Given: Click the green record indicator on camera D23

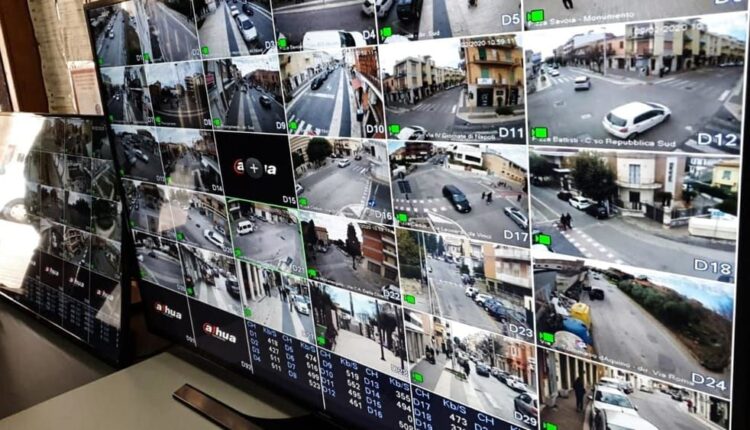Looking at the screenshot, I should (409, 298).
